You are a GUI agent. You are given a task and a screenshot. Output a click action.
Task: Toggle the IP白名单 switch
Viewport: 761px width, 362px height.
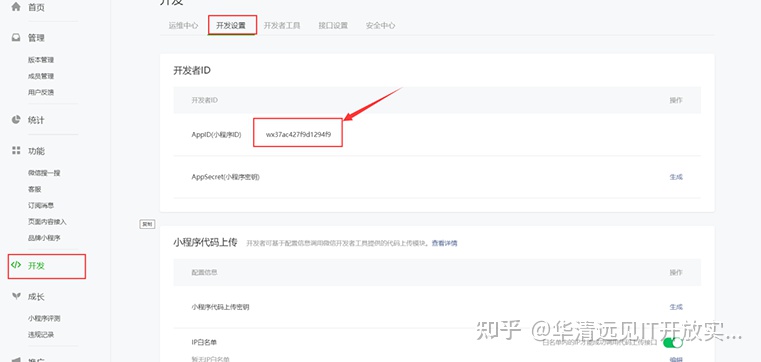coord(672,343)
